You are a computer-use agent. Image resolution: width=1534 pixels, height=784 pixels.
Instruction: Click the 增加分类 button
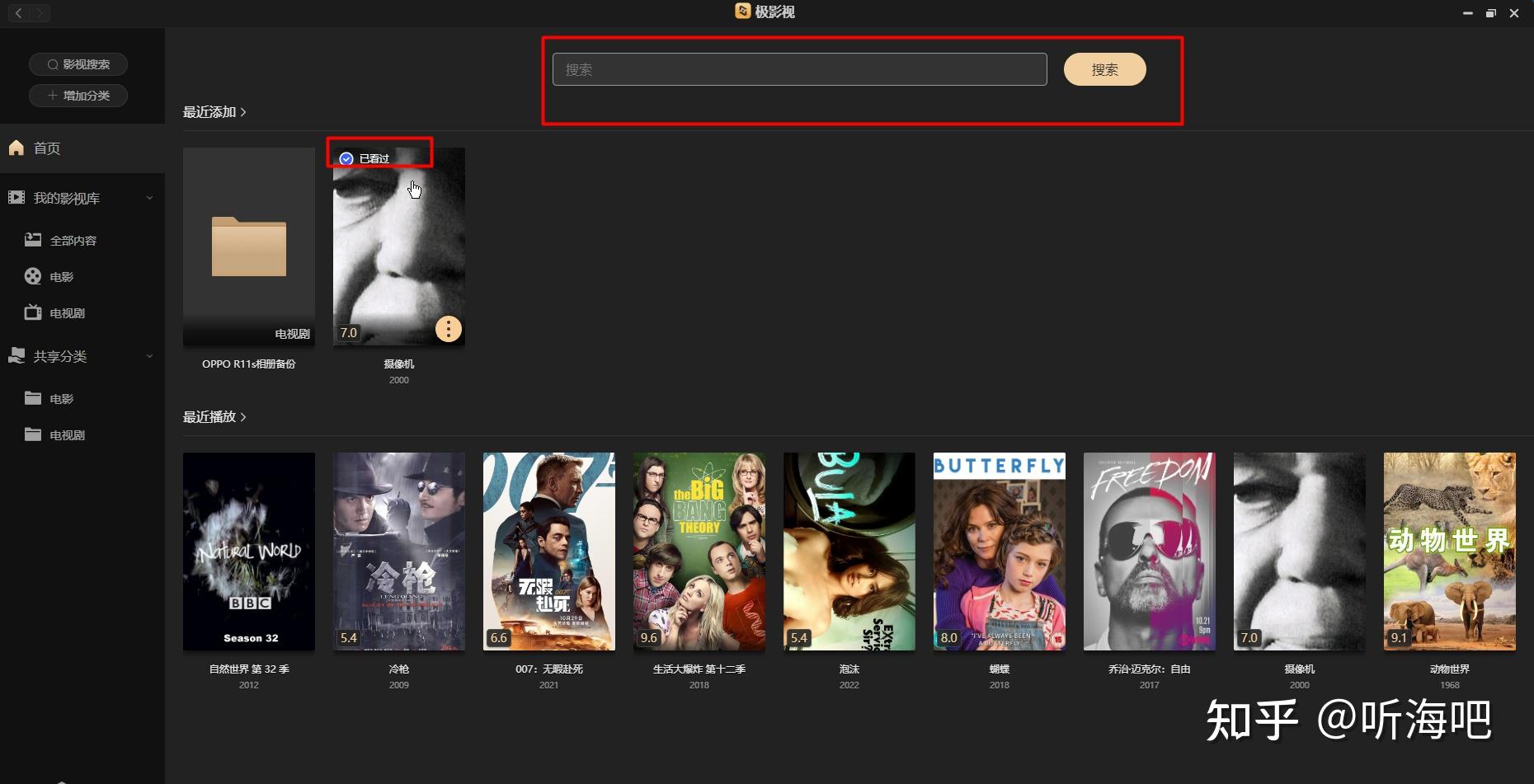coord(78,96)
